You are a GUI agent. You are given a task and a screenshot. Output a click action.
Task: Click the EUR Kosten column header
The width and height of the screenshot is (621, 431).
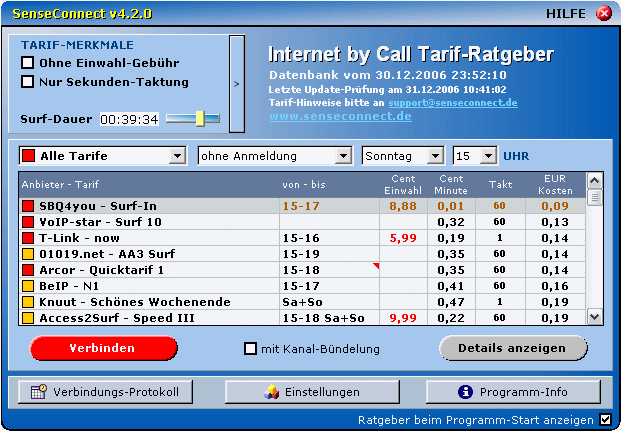coord(555,185)
